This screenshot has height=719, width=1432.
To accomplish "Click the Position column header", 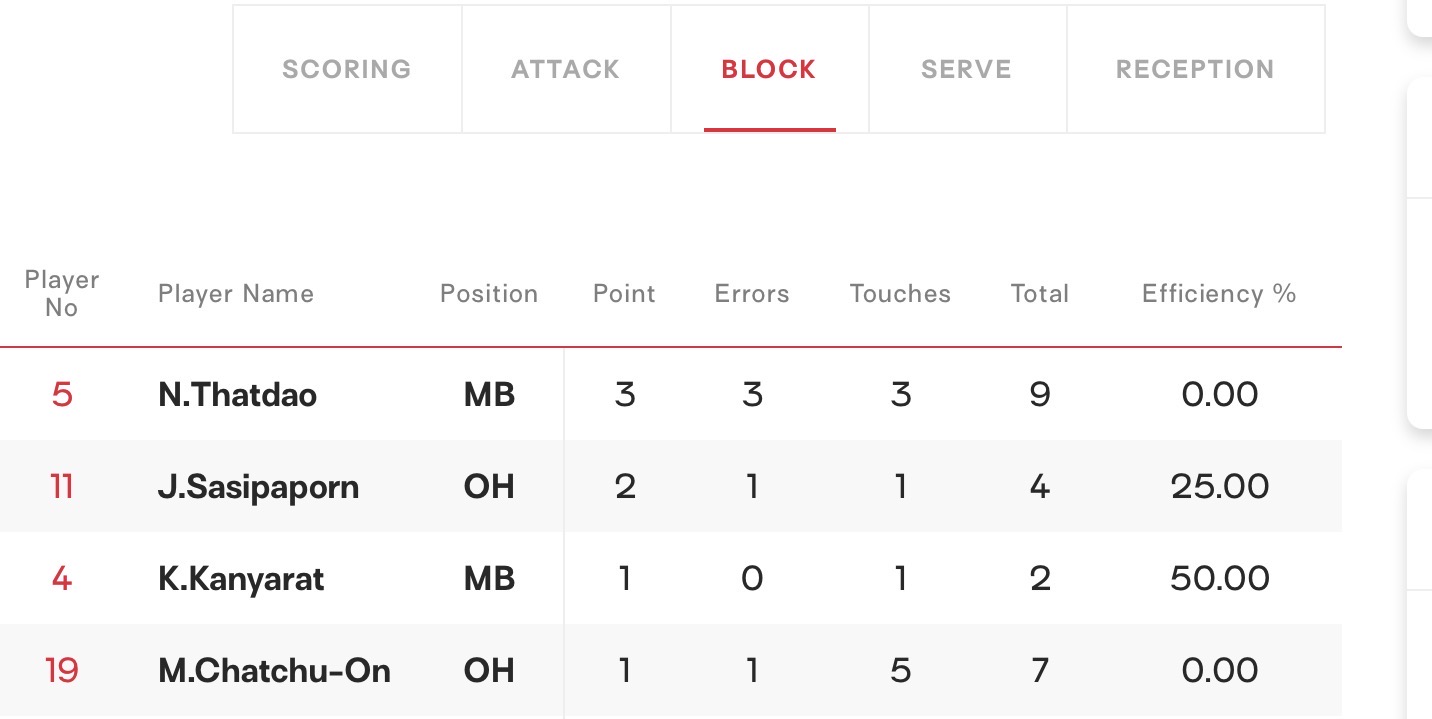I will point(489,294).
